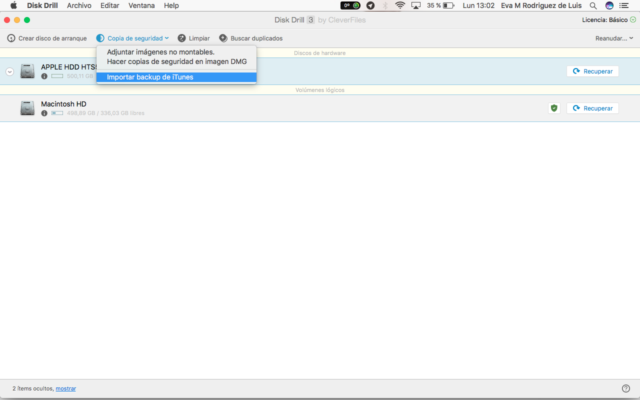This screenshot has width=640, height=400.
Task: Show info for APPLE HDD disk
Action: pos(44,76)
